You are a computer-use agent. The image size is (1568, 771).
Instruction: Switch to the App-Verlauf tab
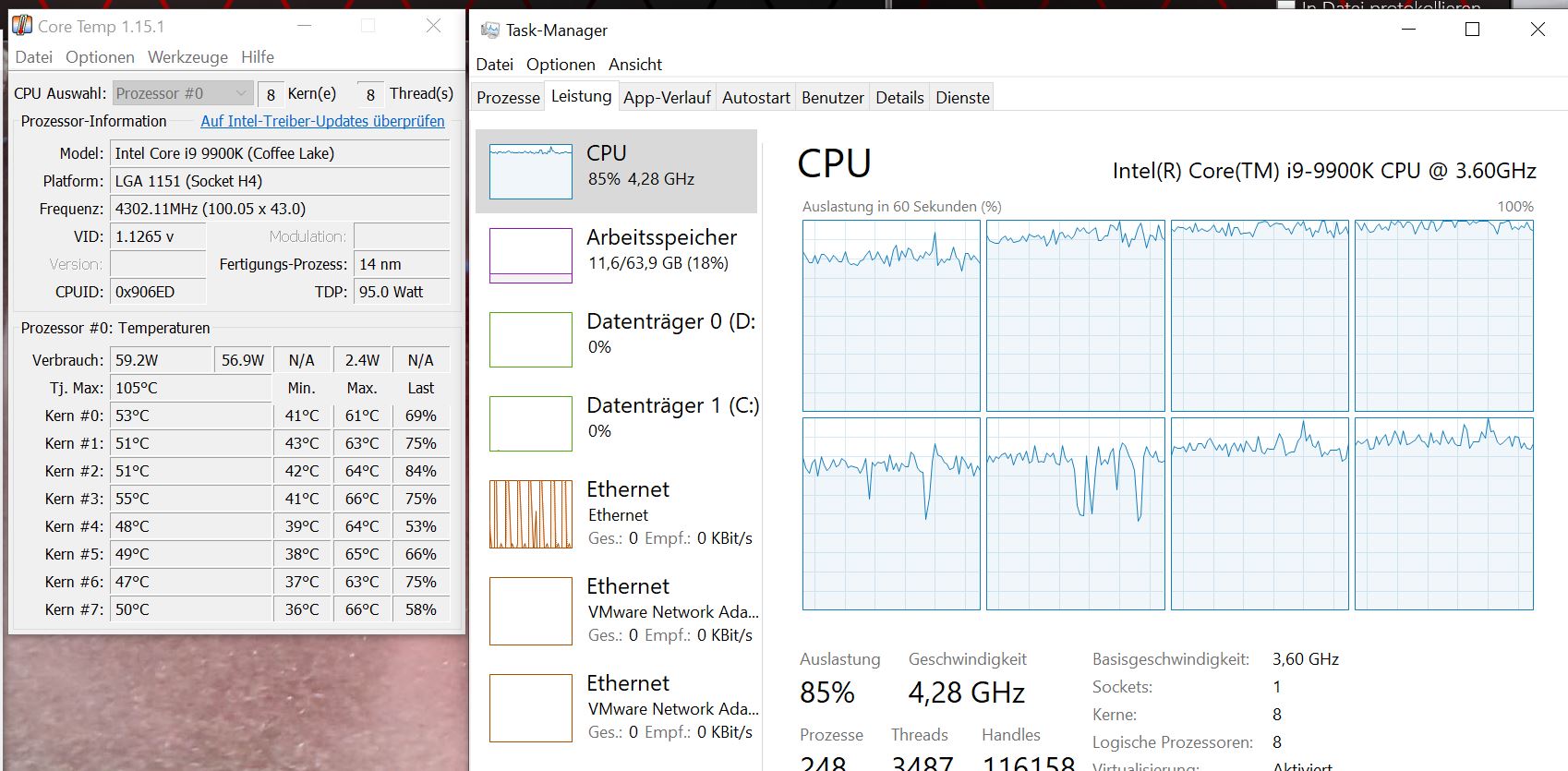point(667,96)
